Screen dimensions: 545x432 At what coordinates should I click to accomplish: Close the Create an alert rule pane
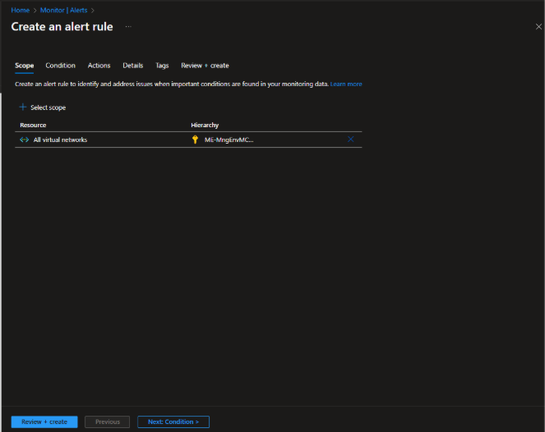pos(538,27)
